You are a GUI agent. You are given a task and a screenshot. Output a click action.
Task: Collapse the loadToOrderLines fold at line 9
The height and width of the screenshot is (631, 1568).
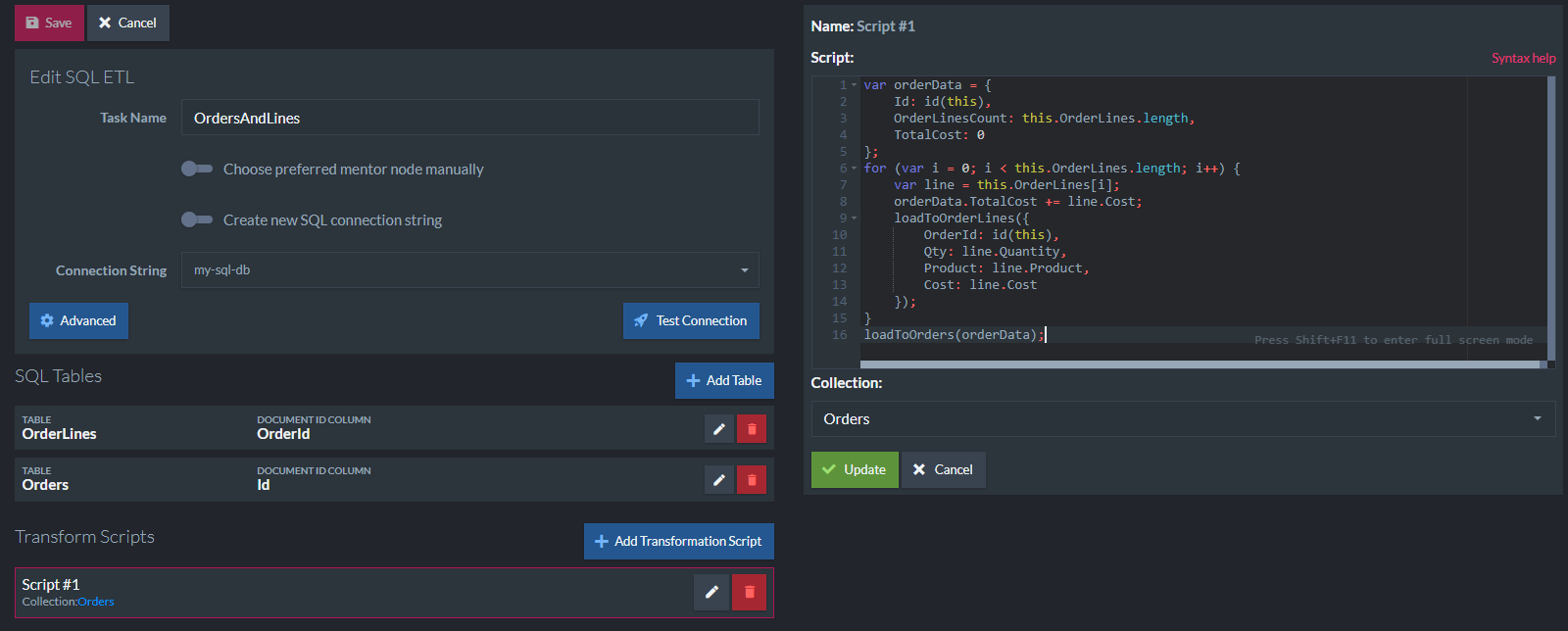[x=854, y=218]
